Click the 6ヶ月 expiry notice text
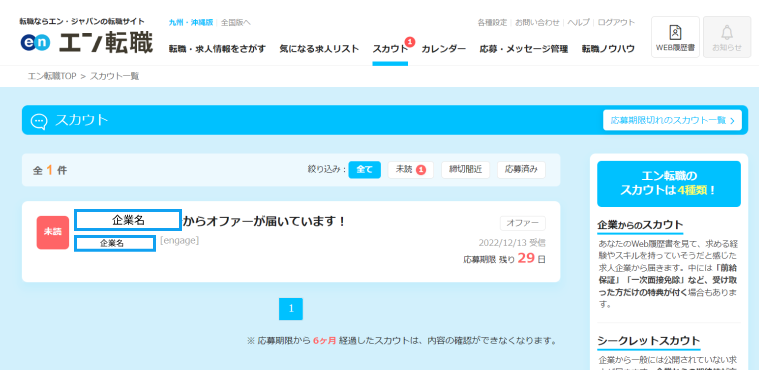 tap(324, 340)
